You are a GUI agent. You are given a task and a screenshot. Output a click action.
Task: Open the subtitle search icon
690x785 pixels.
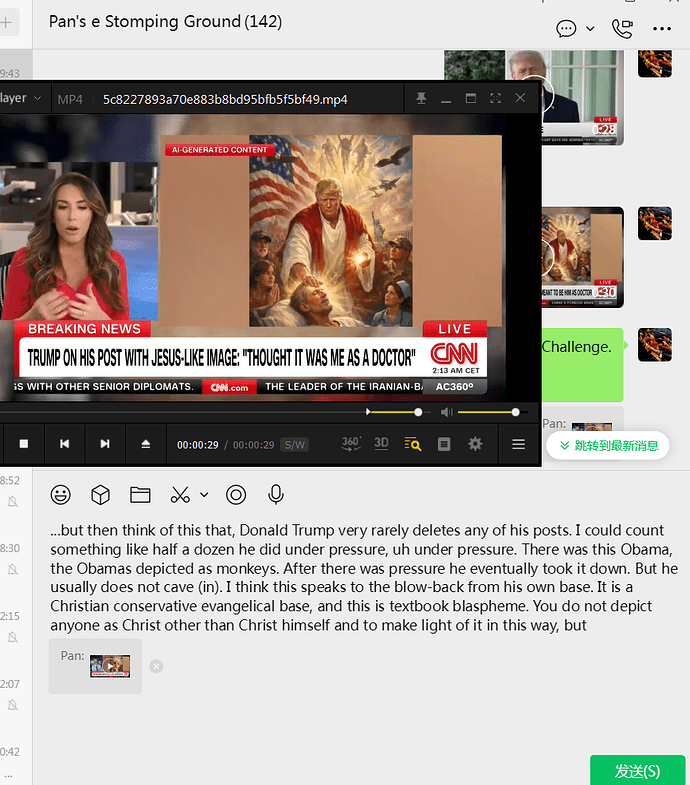[413, 444]
